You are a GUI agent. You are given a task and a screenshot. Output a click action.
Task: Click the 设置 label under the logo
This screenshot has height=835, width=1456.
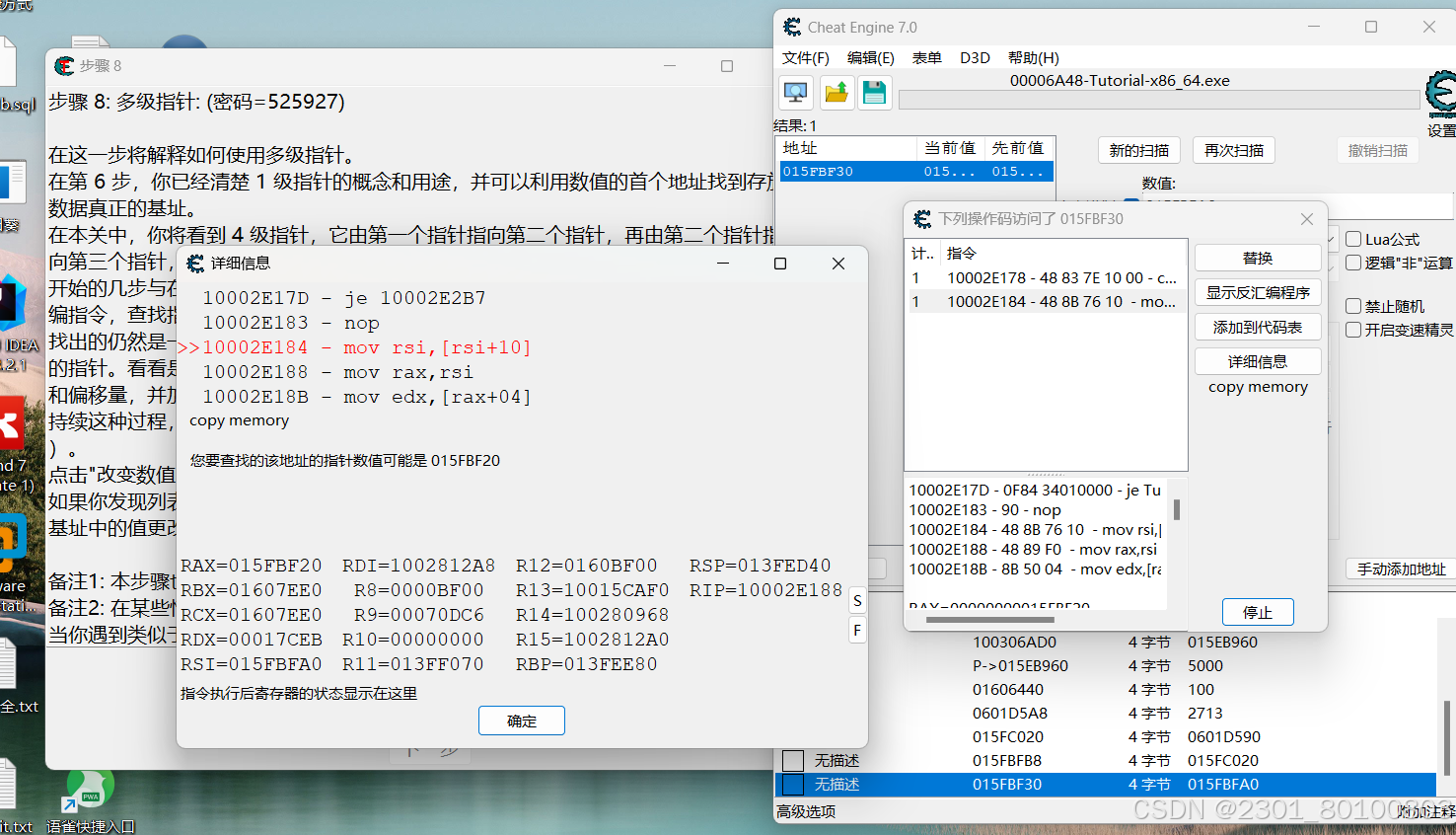[1441, 130]
